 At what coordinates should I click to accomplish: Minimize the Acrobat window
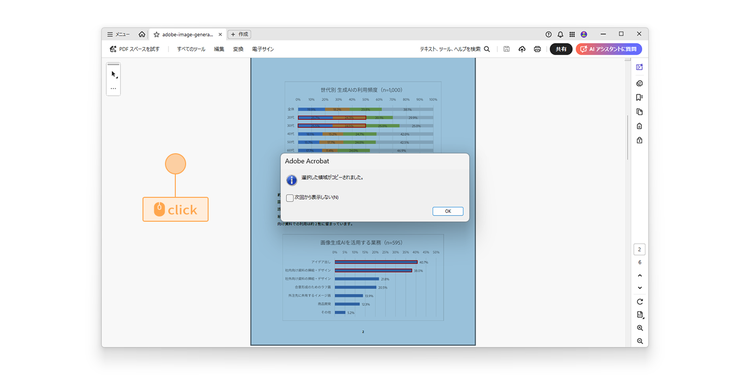[603, 34]
